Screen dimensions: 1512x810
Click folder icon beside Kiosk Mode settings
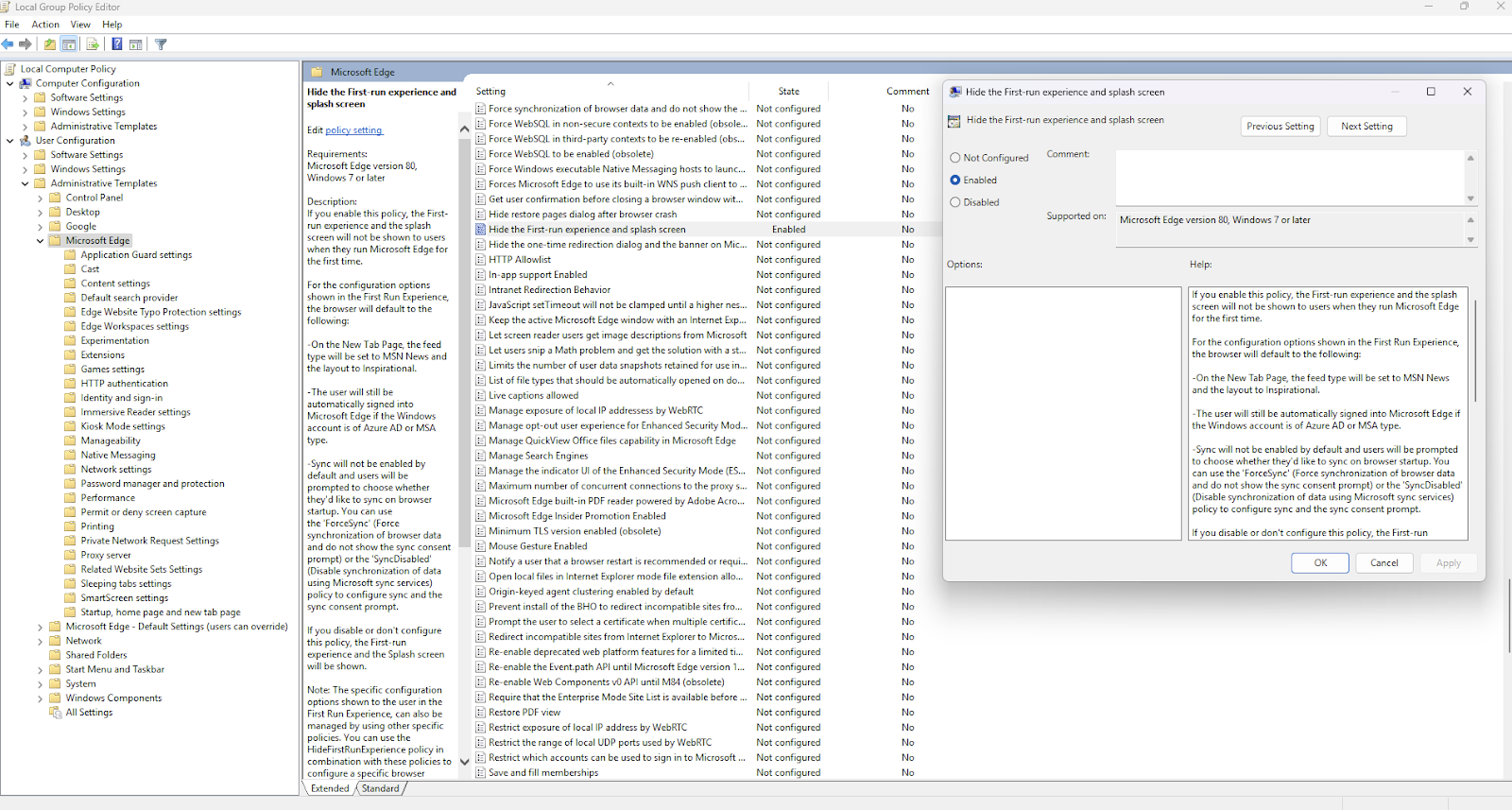pos(71,426)
